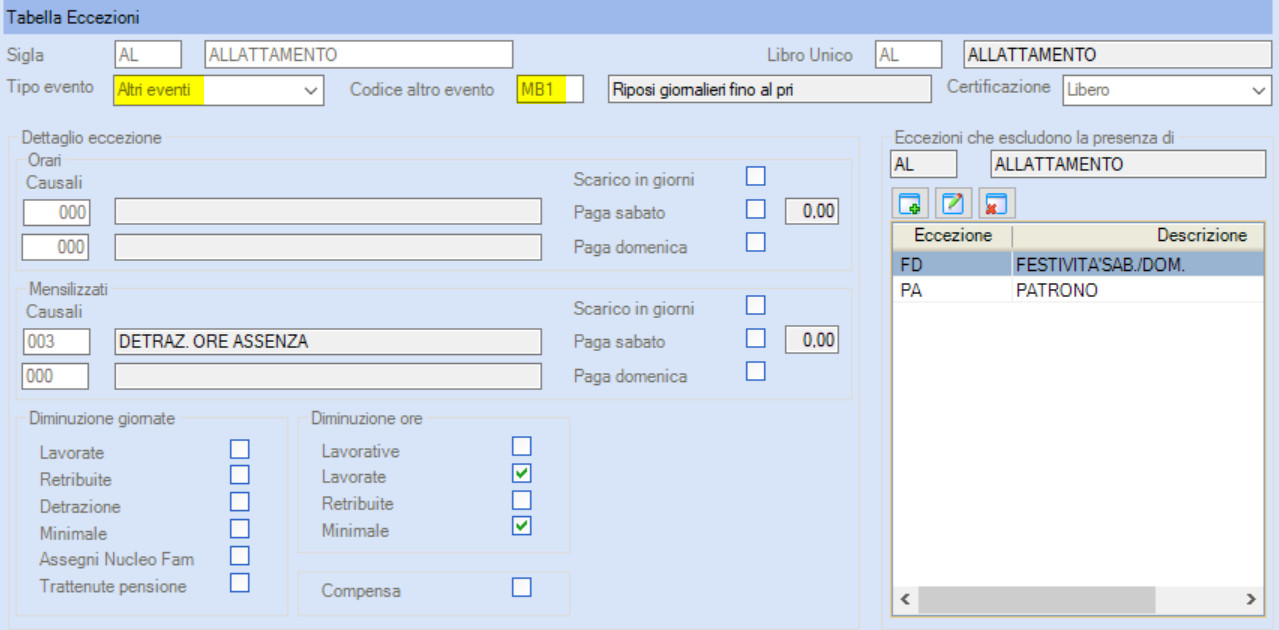Click the add exception icon above the table
The height and width of the screenshot is (630, 1279).
click(x=909, y=203)
